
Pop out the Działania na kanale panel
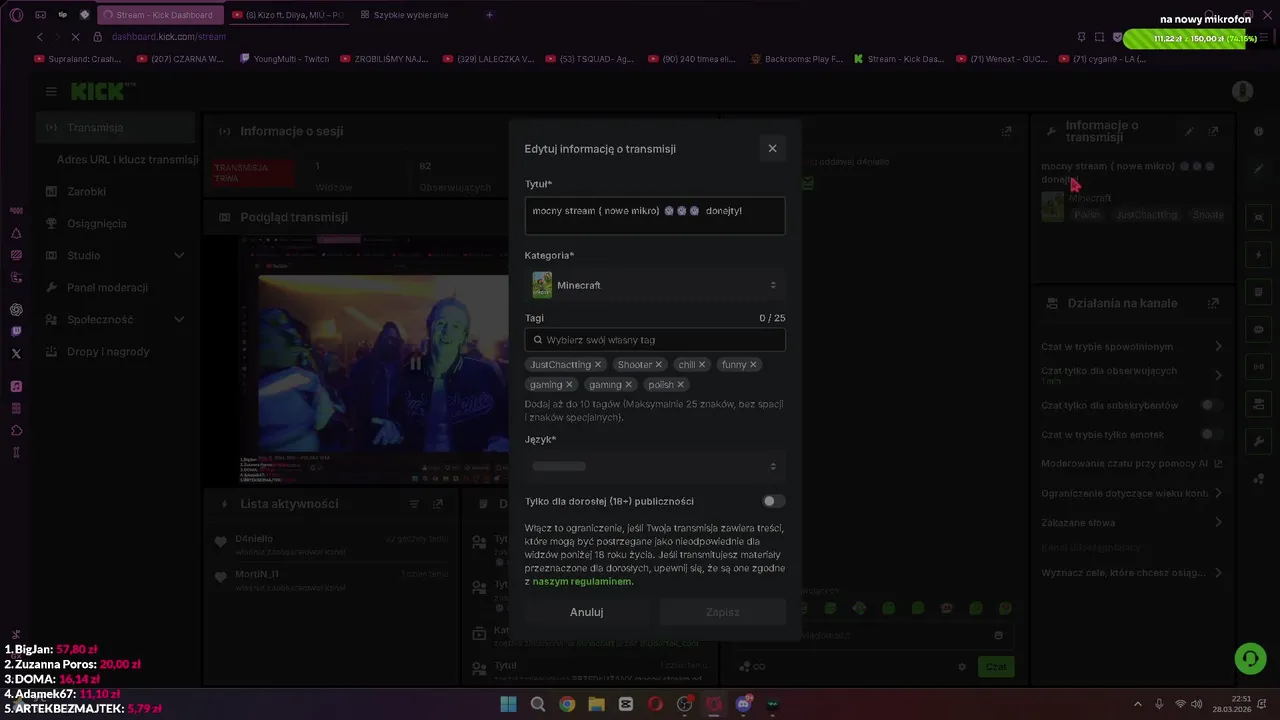[1213, 303]
